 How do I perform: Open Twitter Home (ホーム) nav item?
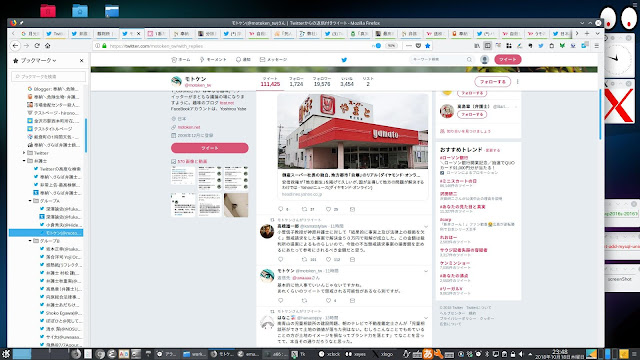pyautogui.click(x=181, y=60)
